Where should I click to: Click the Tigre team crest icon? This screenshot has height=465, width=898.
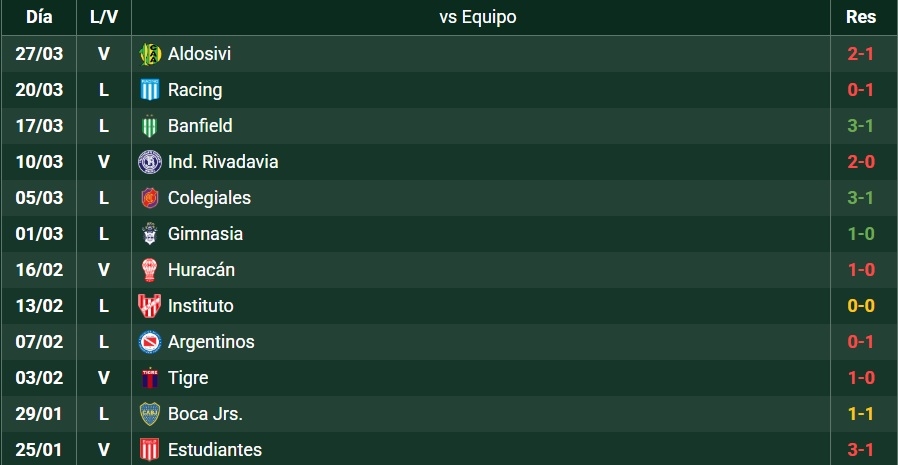tap(150, 378)
